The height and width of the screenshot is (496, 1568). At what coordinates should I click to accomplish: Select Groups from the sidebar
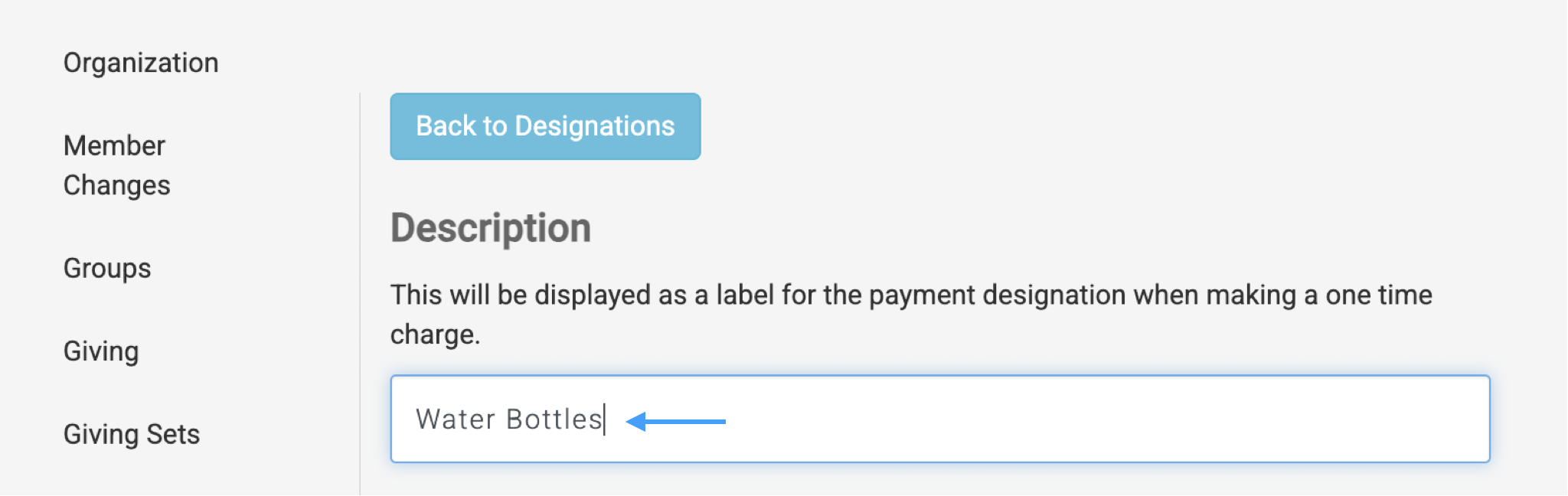pyautogui.click(x=107, y=269)
